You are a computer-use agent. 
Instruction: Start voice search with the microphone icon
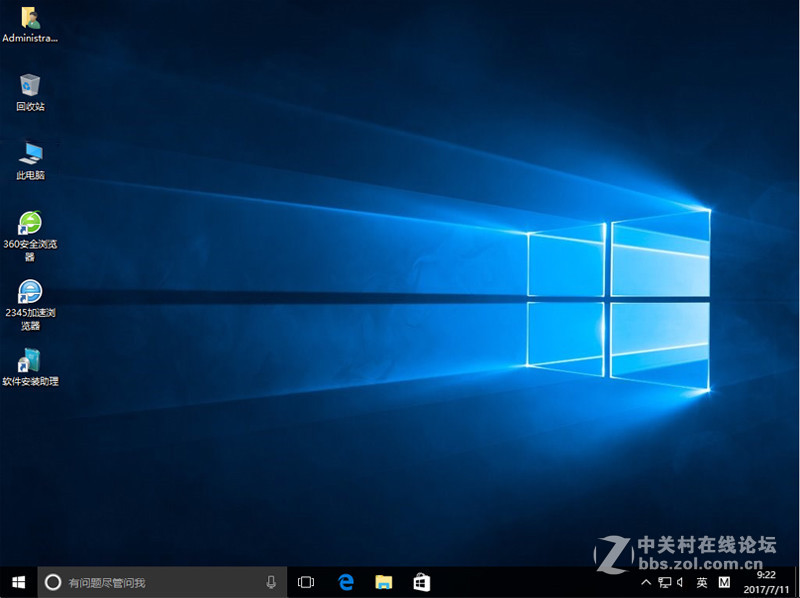(271, 581)
